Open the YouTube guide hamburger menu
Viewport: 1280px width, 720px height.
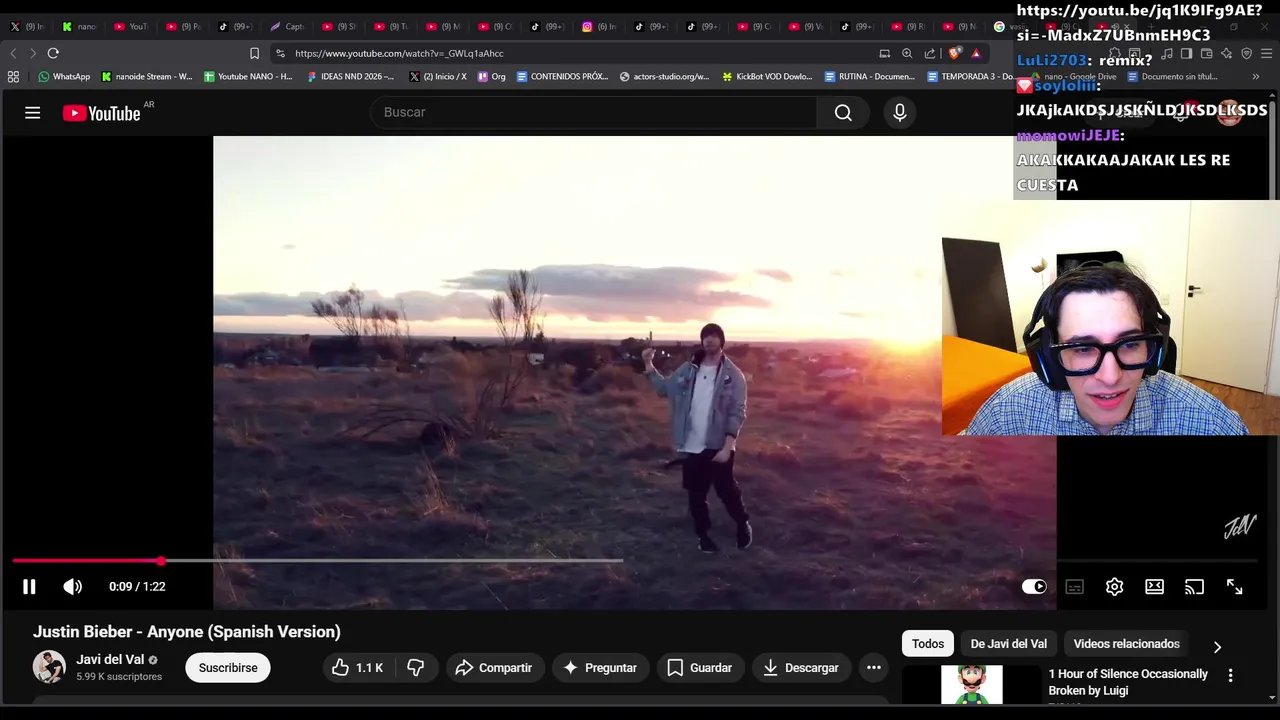pos(33,113)
